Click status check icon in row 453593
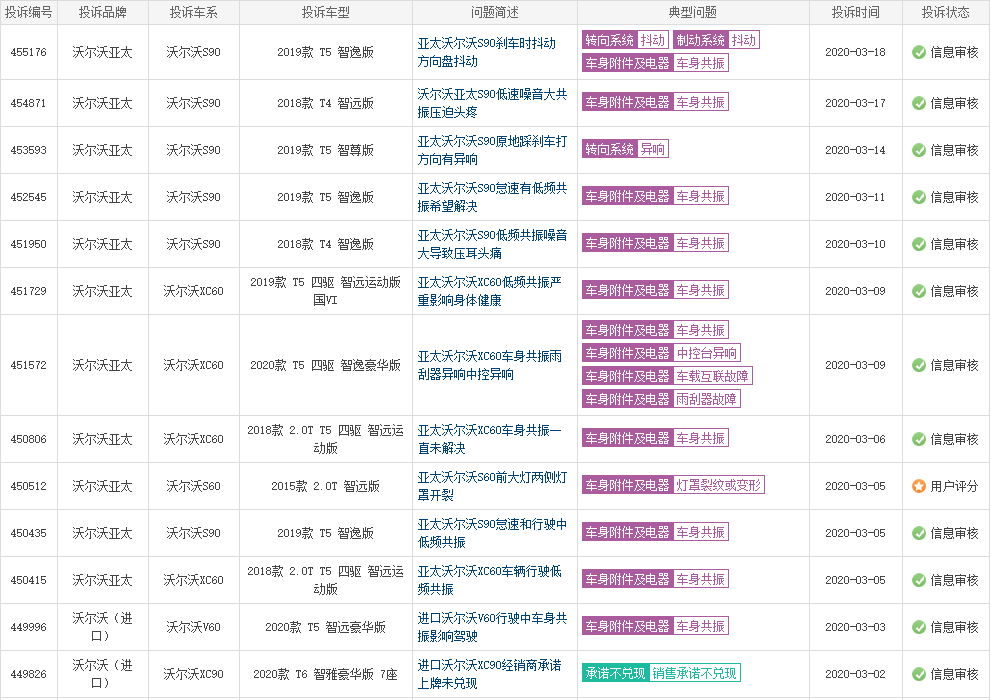Screen dimensions: 991x700 point(919,150)
